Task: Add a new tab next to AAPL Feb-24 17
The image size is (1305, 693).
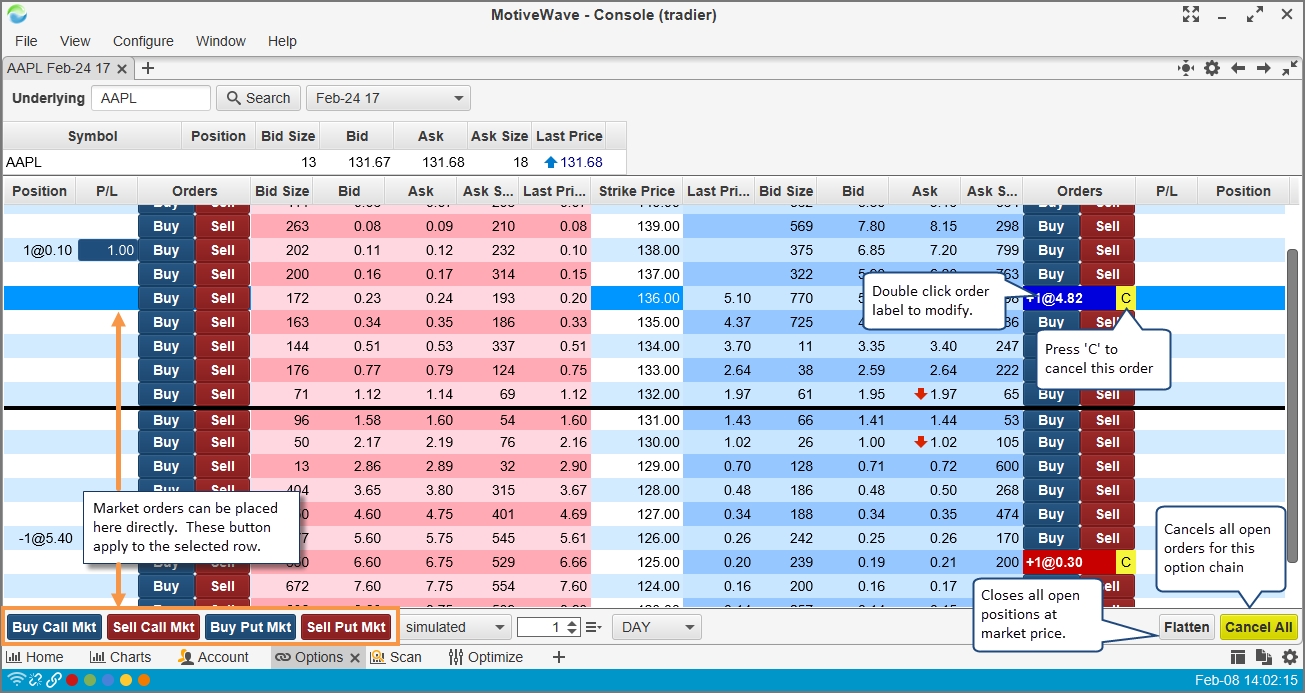Action: pyautogui.click(x=148, y=68)
